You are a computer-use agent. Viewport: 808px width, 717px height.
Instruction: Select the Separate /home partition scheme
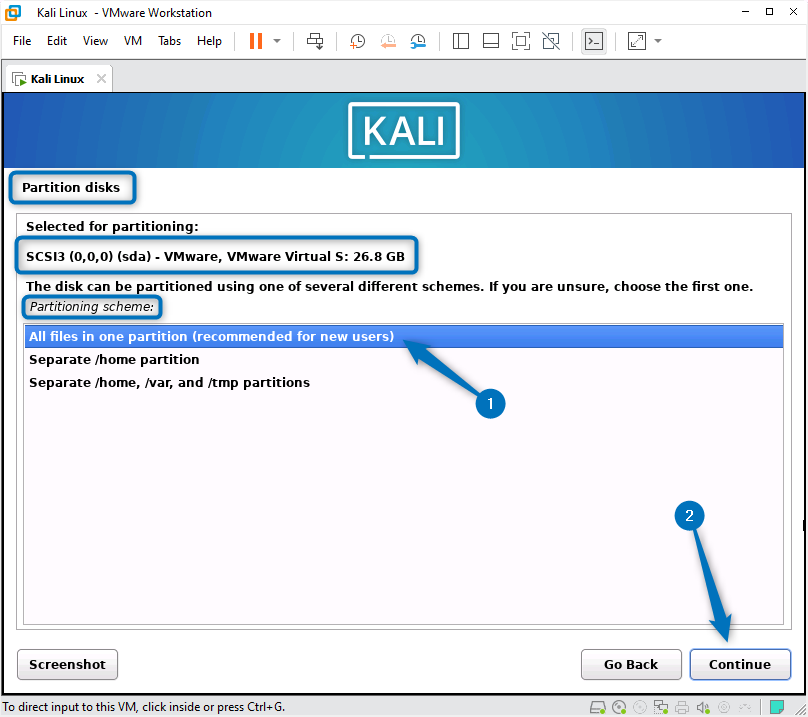tap(115, 359)
